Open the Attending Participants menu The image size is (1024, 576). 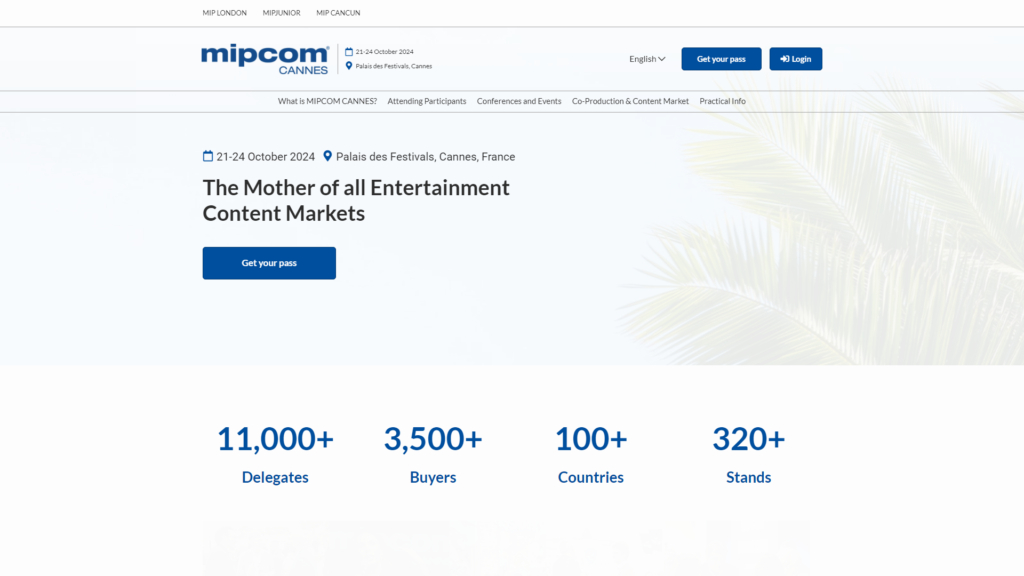click(x=426, y=101)
